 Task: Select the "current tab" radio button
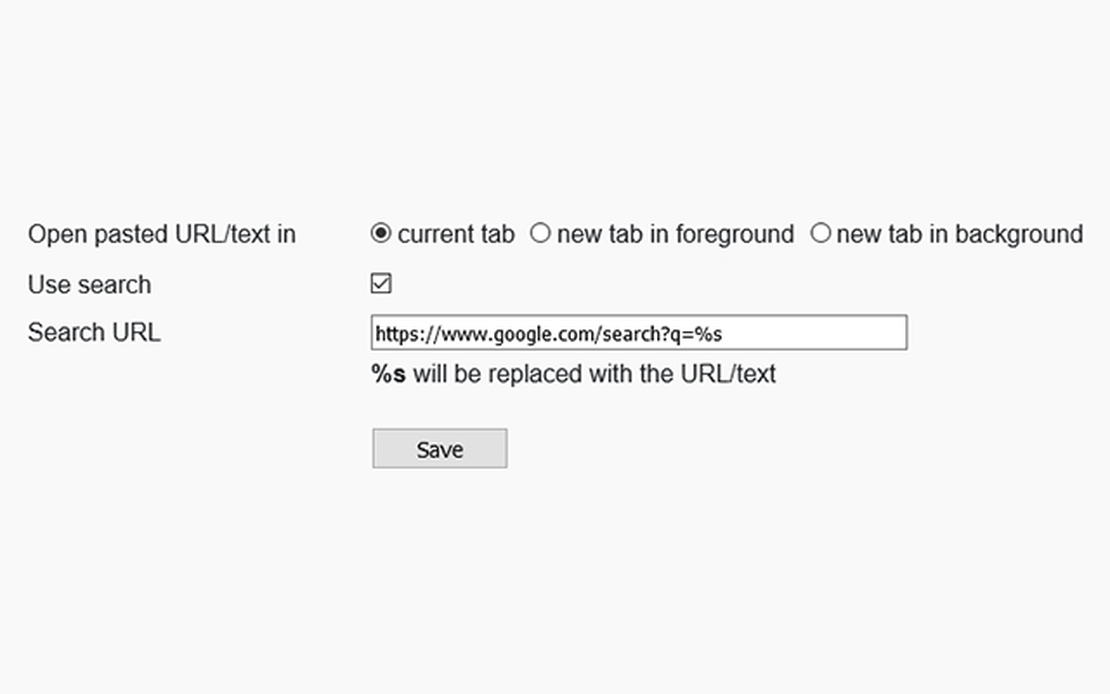coord(380,234)
